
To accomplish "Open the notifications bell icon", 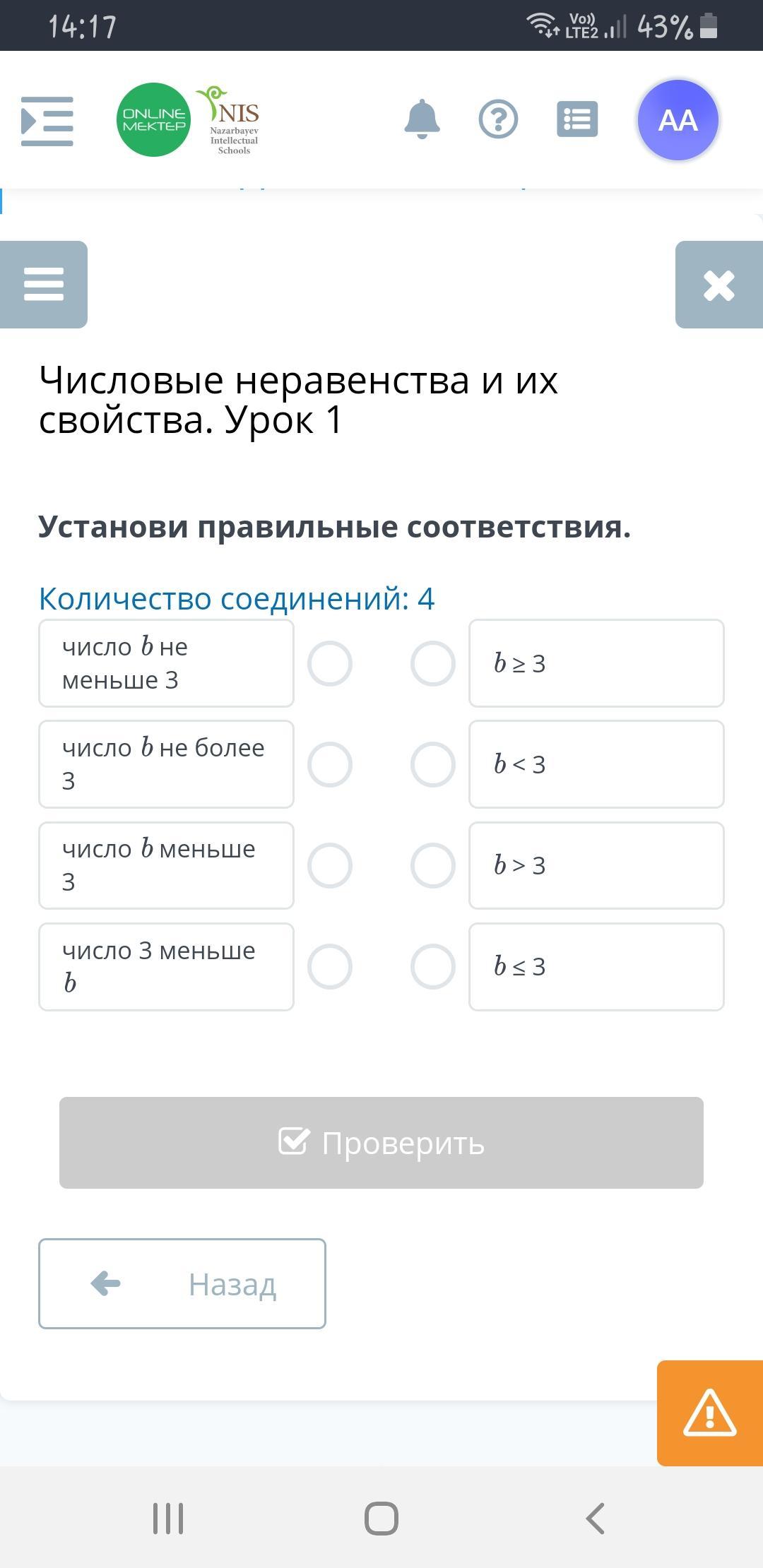I will click(x=422, y=119).
